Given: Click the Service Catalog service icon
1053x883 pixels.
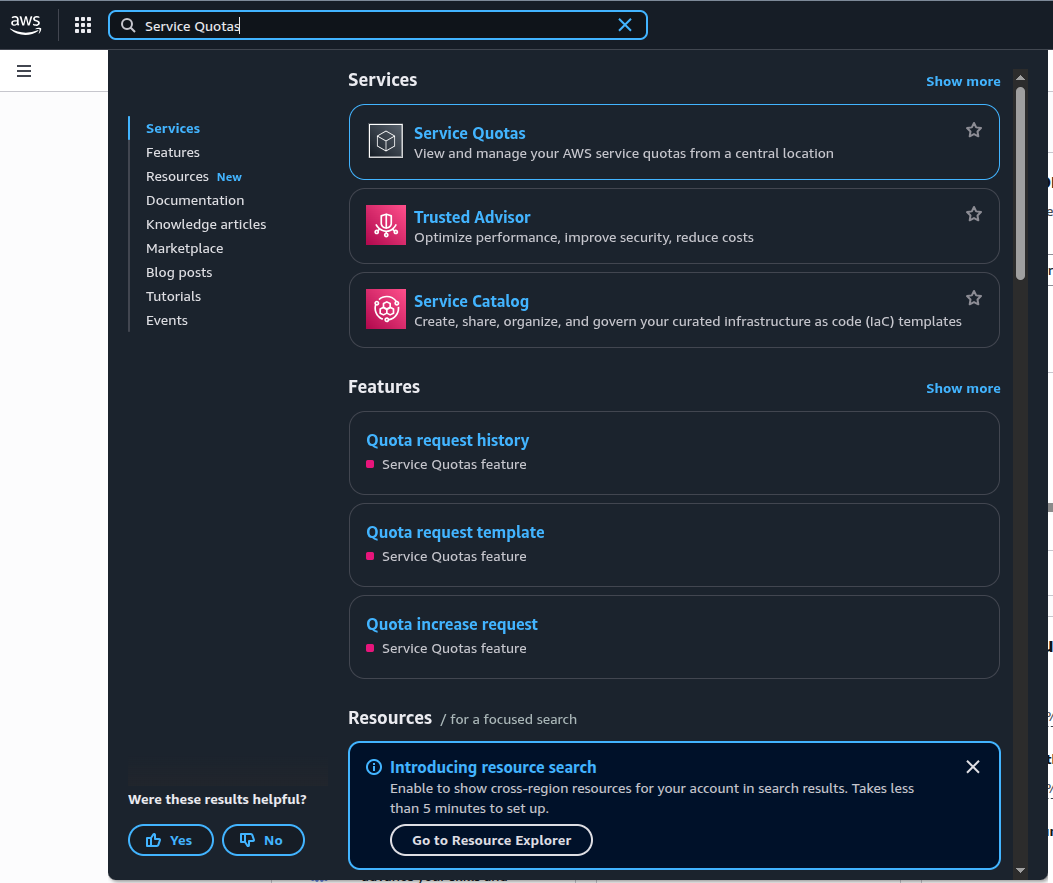Looking at the screenshot, I should click(x=385, y=310).
